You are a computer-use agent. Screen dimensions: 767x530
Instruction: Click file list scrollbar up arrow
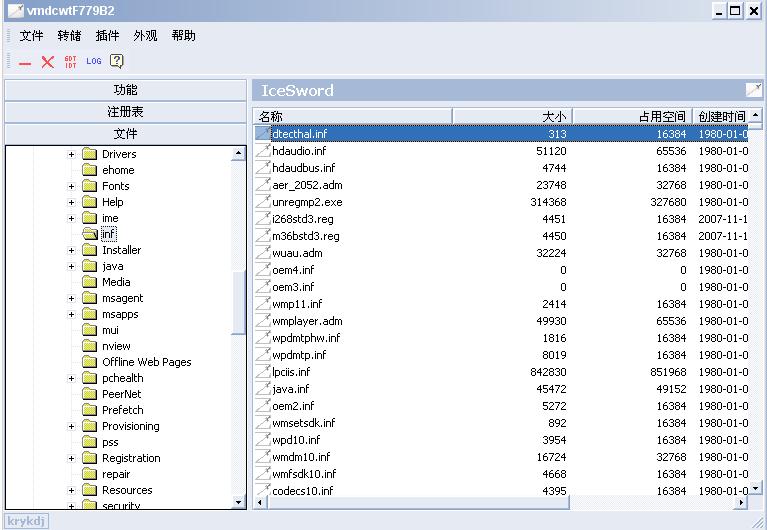point(756,115)
